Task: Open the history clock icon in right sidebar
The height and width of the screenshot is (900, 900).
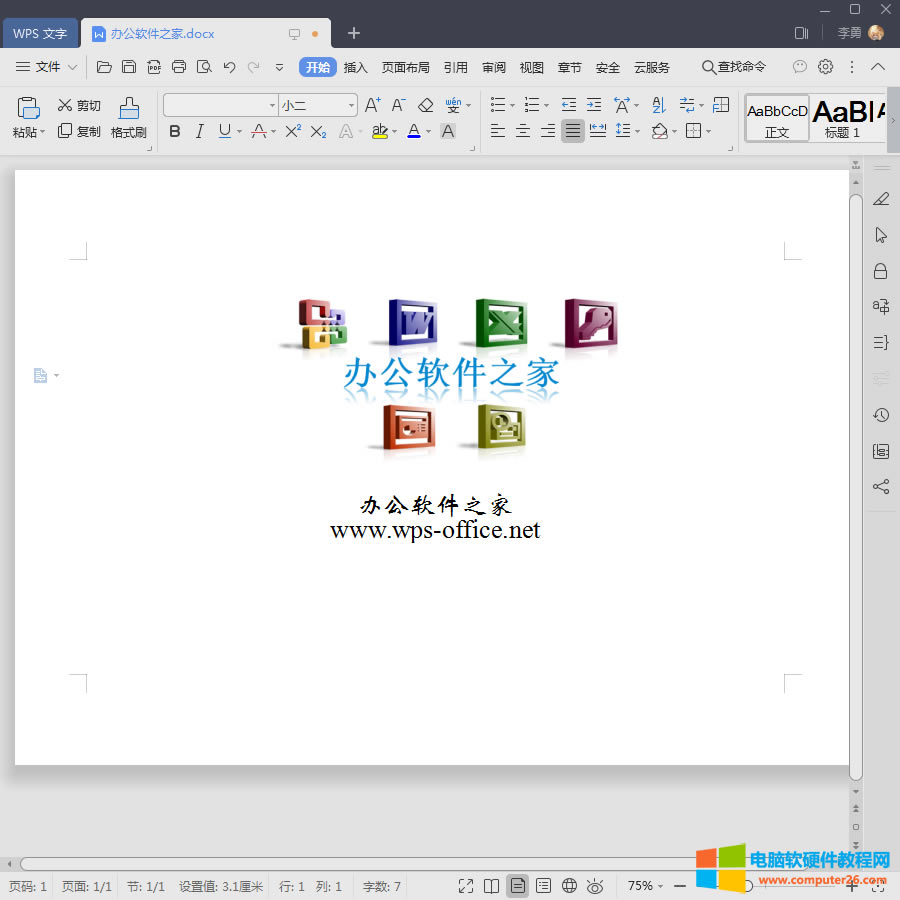Action: pos(880,415)
